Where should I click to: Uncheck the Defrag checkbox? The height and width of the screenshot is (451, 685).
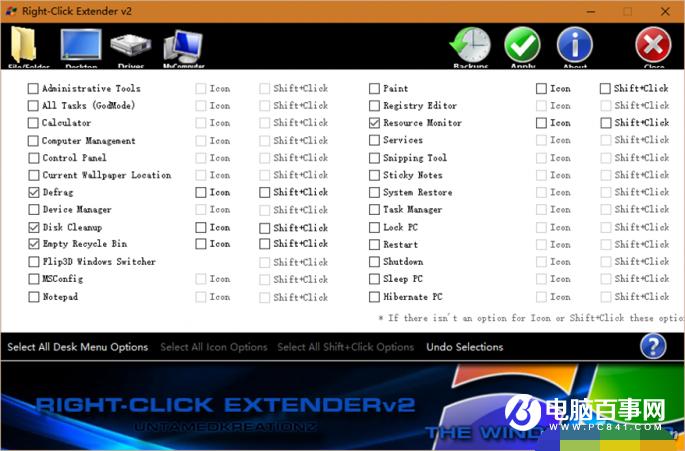click(33, 192)
